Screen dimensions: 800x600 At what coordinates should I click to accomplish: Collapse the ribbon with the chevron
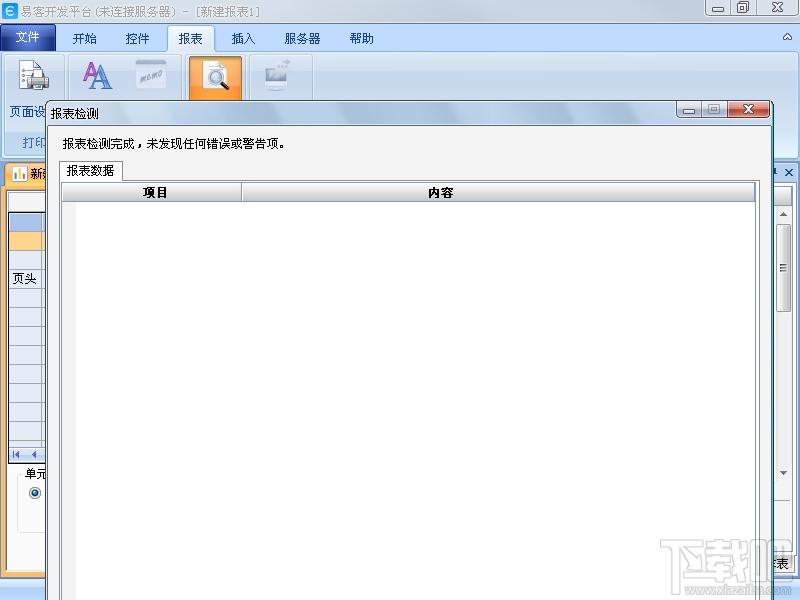(x=787, y=37)
